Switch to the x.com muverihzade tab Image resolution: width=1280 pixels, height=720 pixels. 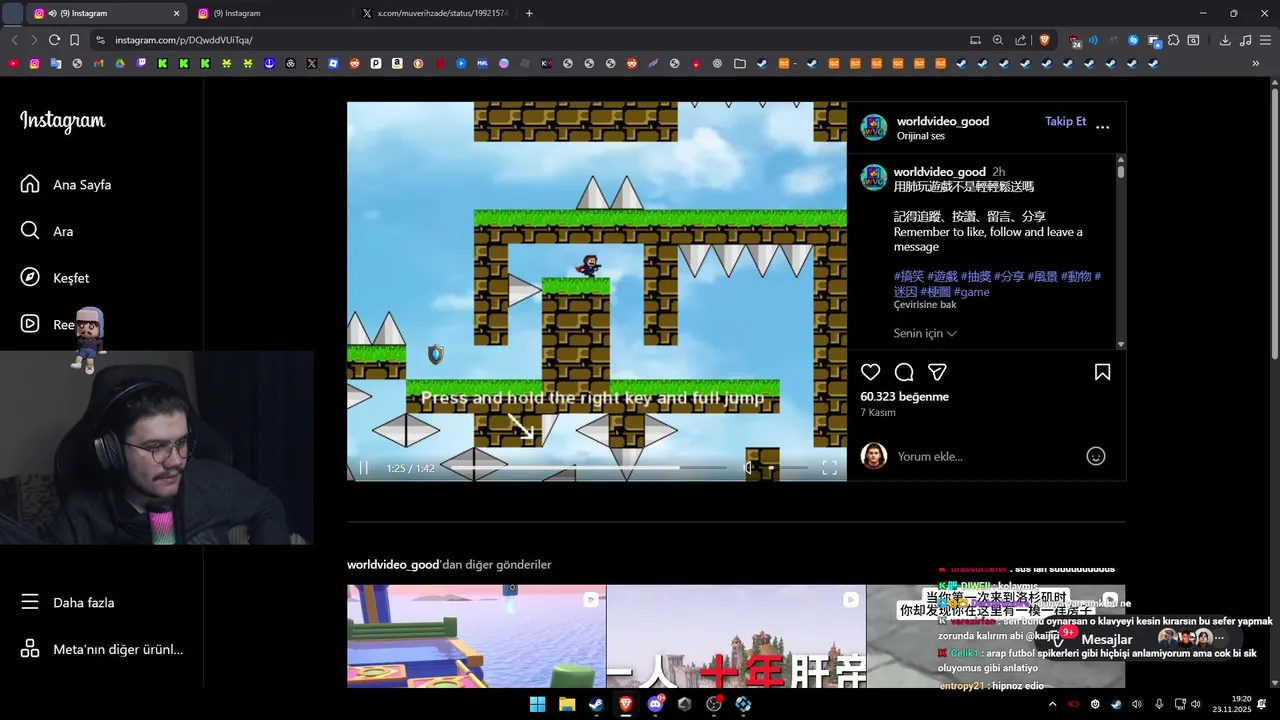(x=435, y=13)
